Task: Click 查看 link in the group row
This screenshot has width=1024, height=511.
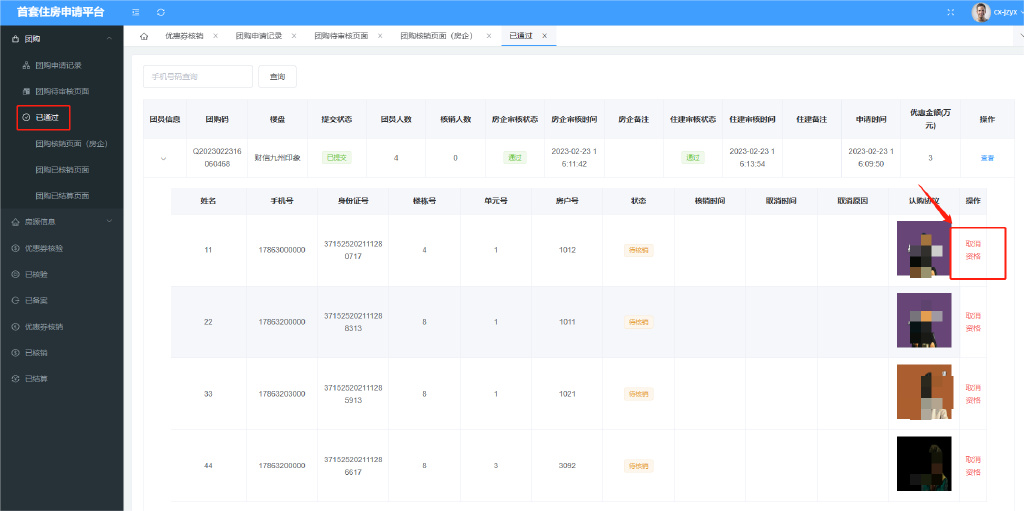Action: [x=987, y=158]
